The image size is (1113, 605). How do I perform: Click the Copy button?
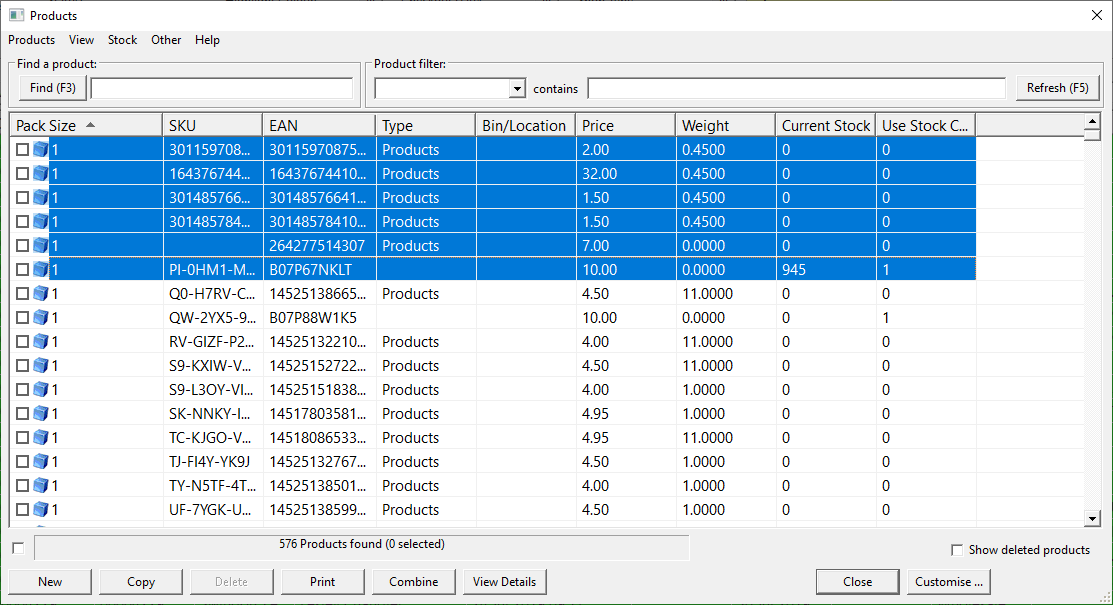tap(141, 582)
